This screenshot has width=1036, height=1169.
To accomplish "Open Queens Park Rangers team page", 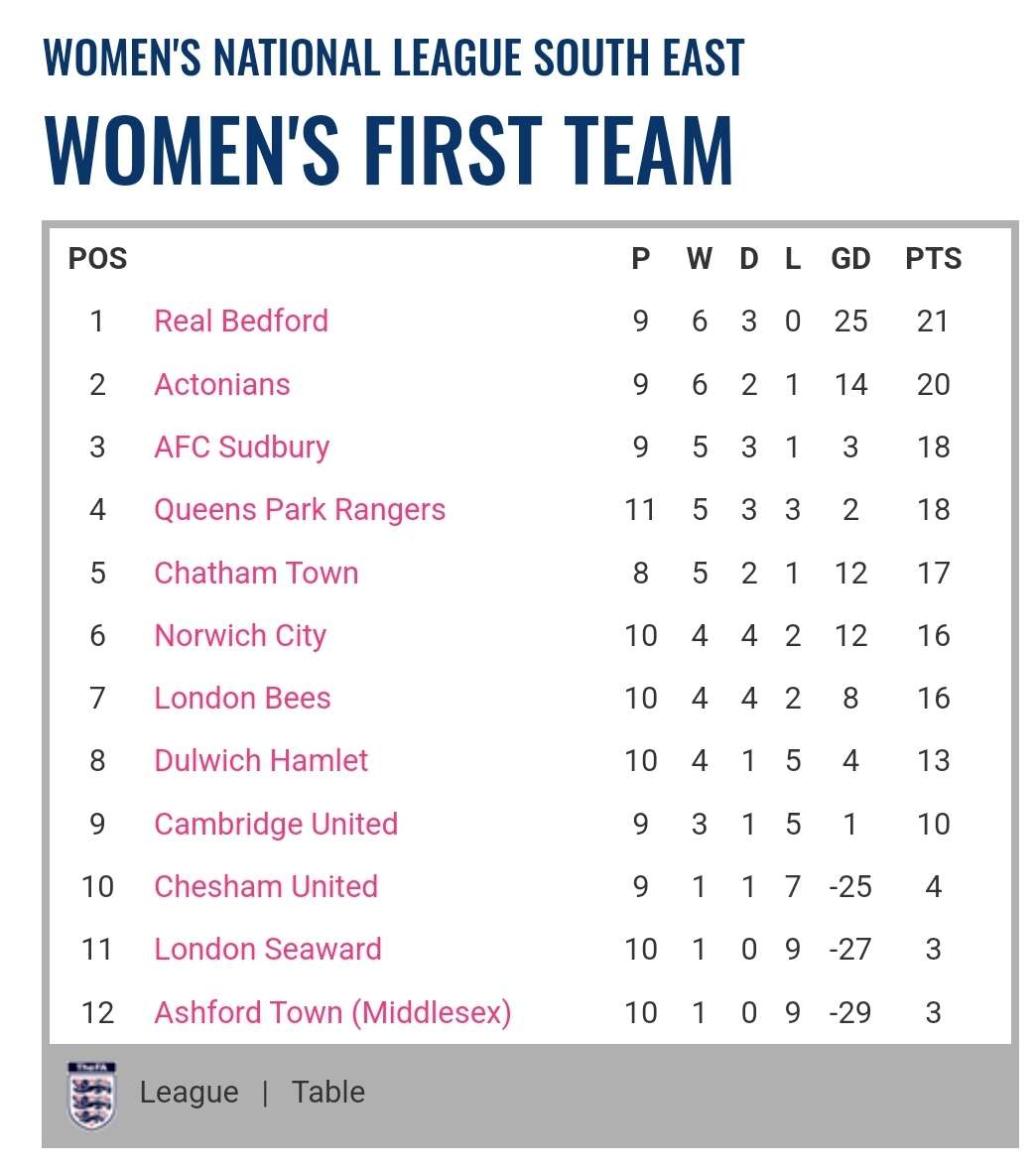I will coord(300,509).
